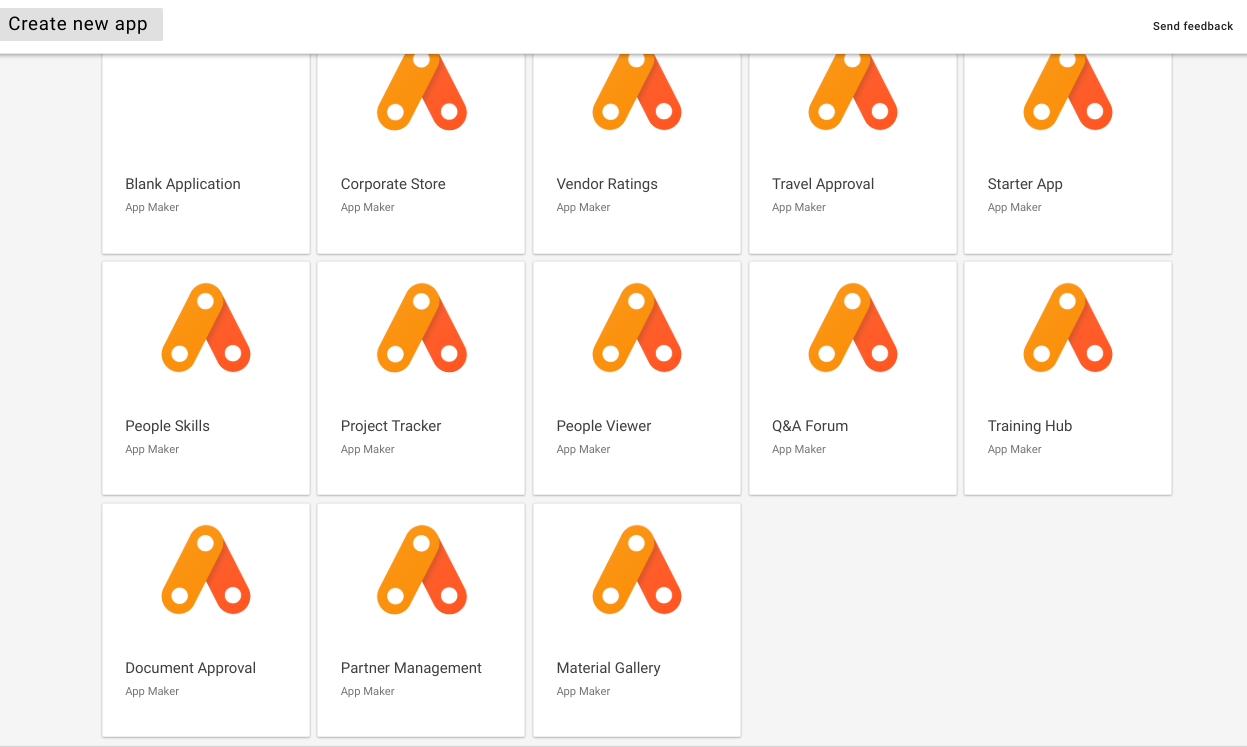Image resolution: width=1247 pixels, height=747 pixels.
Task: Click App Maker subtitle under Project Tracker
Action: point(368,450)
